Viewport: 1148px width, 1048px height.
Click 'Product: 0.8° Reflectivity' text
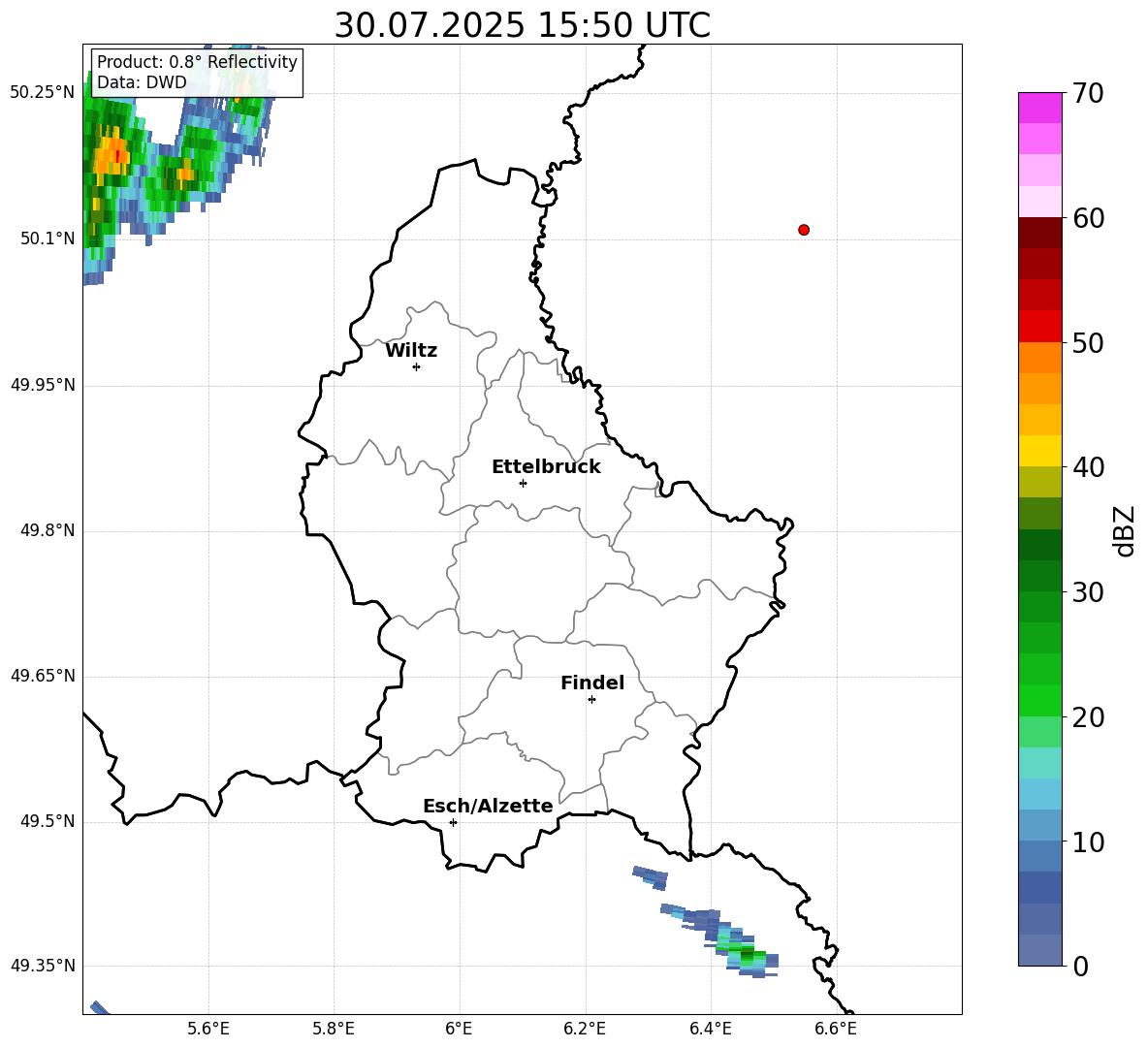click(197, 62)
